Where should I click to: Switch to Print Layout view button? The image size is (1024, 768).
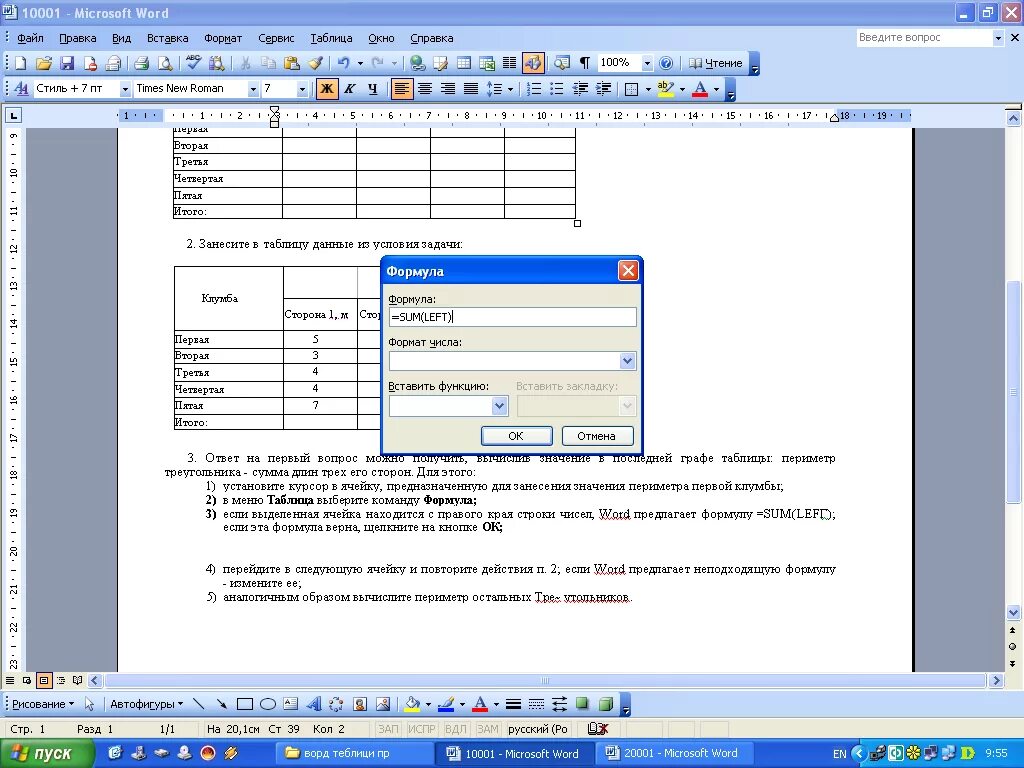coord(44,680)
